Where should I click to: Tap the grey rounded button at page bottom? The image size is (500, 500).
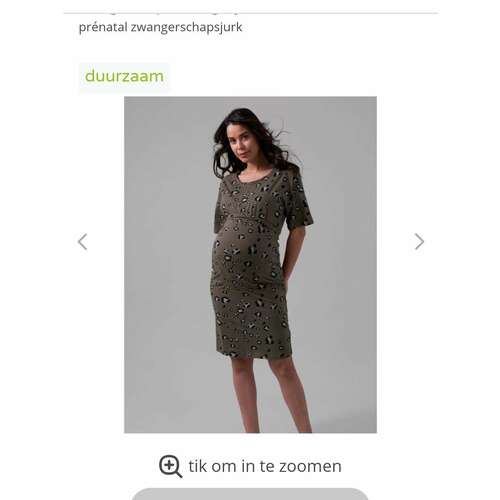tap(250, 494)
